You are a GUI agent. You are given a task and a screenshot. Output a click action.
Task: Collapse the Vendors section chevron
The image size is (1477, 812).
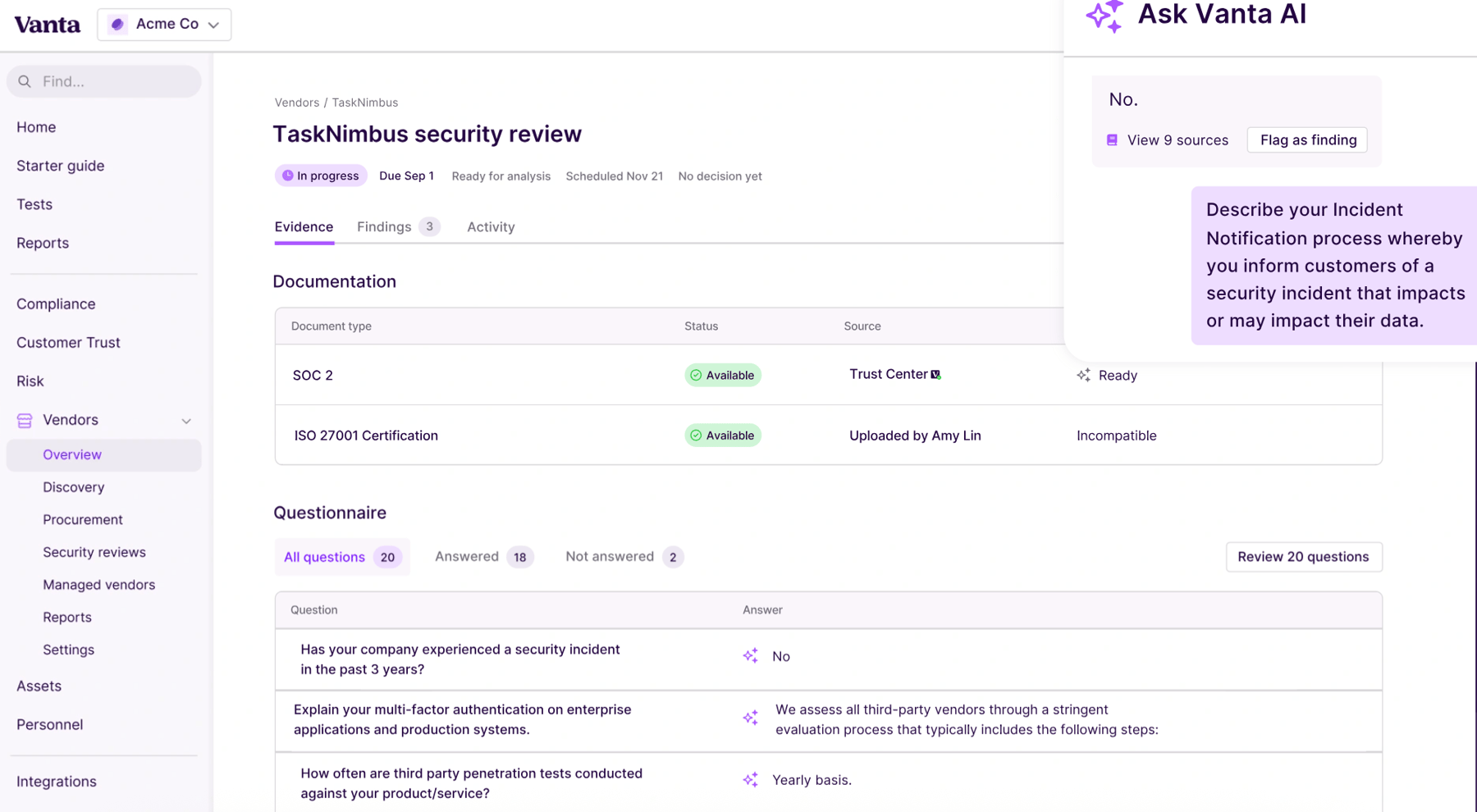[x=186, y=421]
